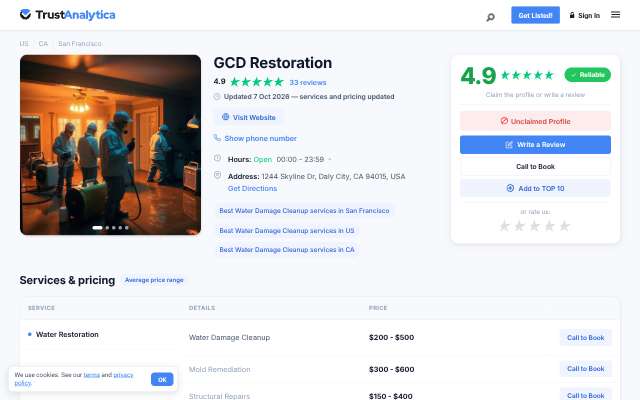Click the CA breadcrumb
640x400 pixels.
tap(43, 43)
